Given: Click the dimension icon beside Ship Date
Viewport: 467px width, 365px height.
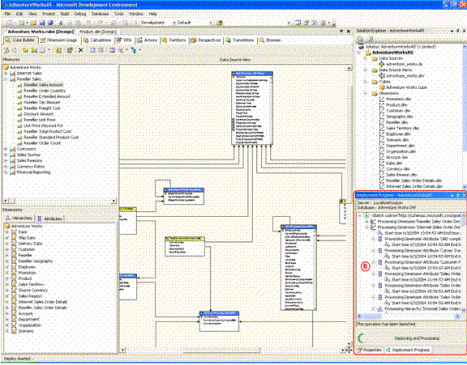Looking at the screenshot, I should (x=14, y=238).
